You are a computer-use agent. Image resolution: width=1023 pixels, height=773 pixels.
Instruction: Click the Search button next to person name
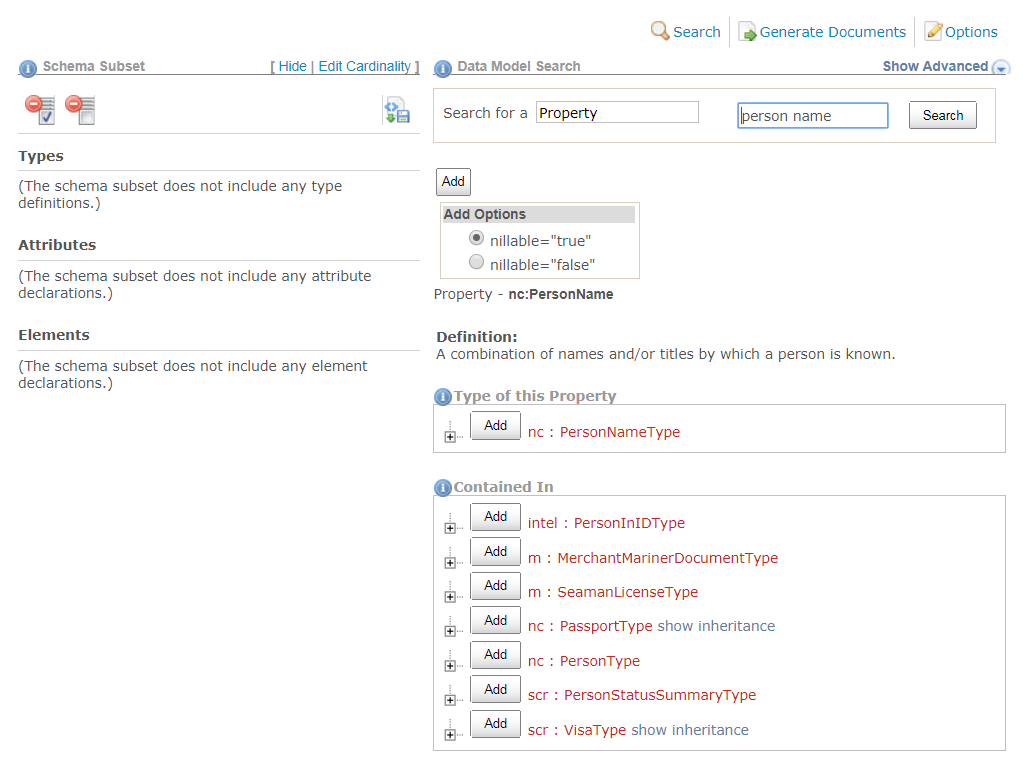tap(942, 116)
